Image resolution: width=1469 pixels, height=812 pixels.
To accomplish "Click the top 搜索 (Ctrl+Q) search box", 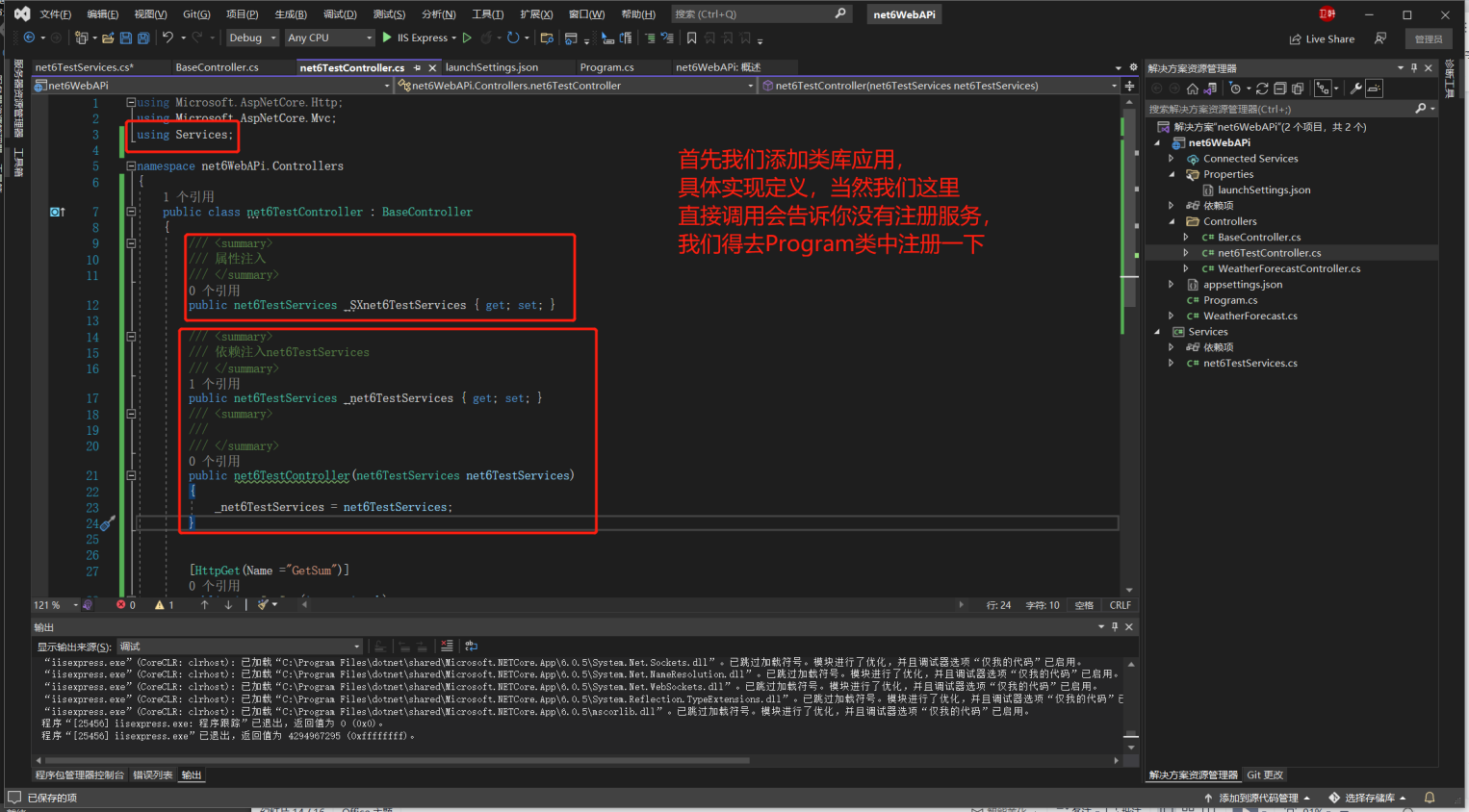I will click(x=761, y=14).
